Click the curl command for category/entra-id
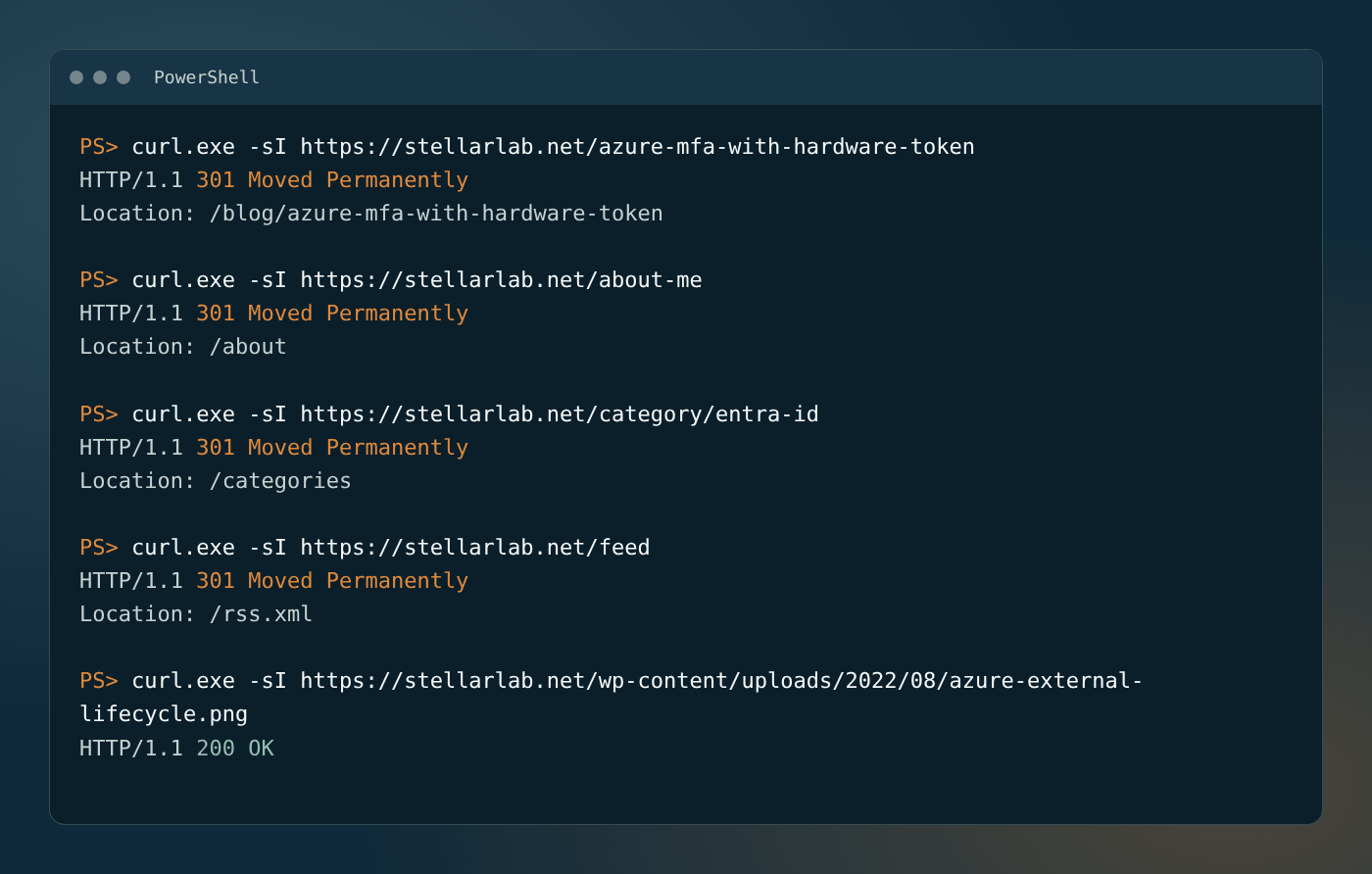This screenshot has width=1372, height=874. click(475, 414)
